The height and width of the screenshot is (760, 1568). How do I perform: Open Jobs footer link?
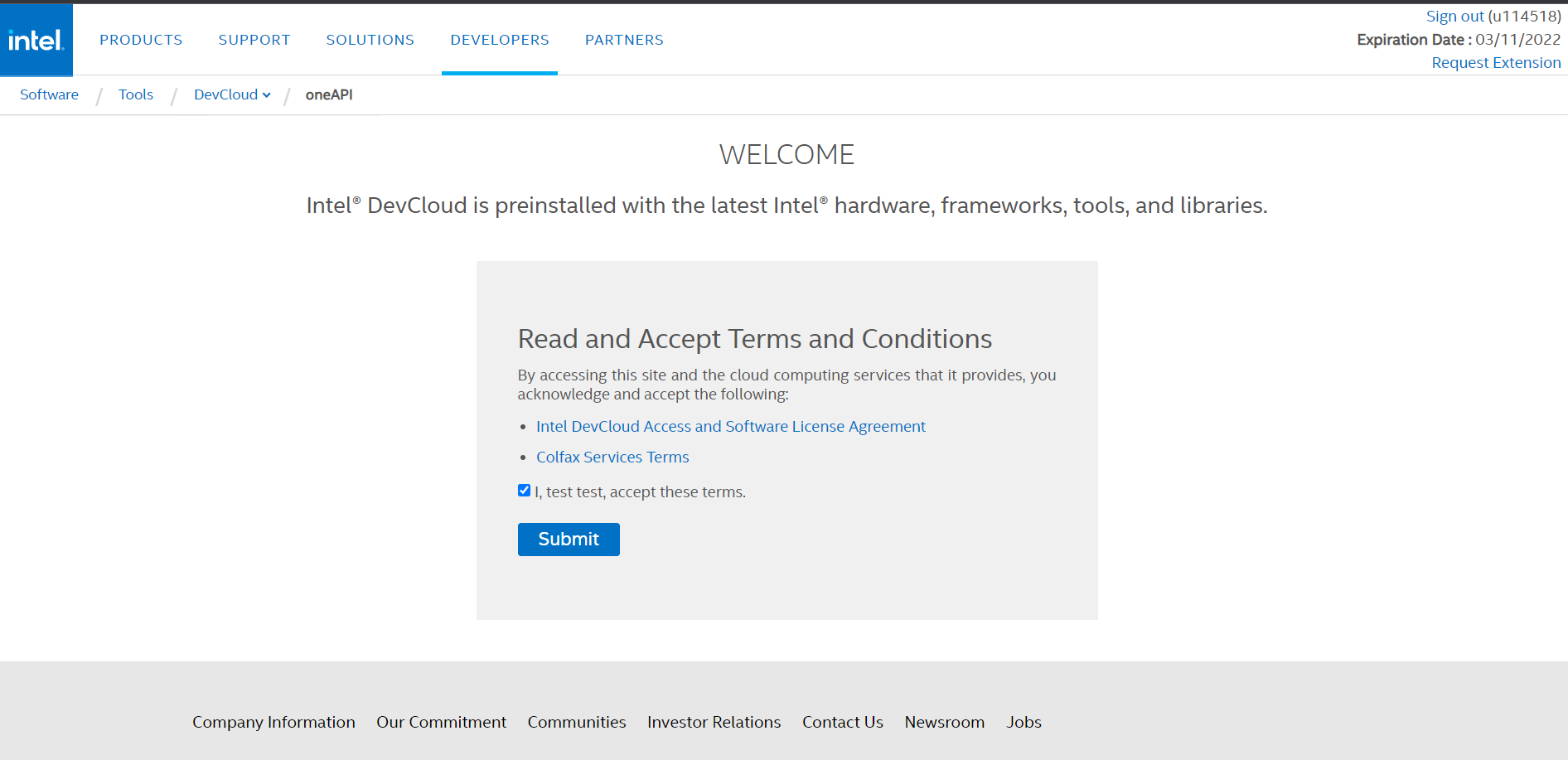(x=1024, y=722)
